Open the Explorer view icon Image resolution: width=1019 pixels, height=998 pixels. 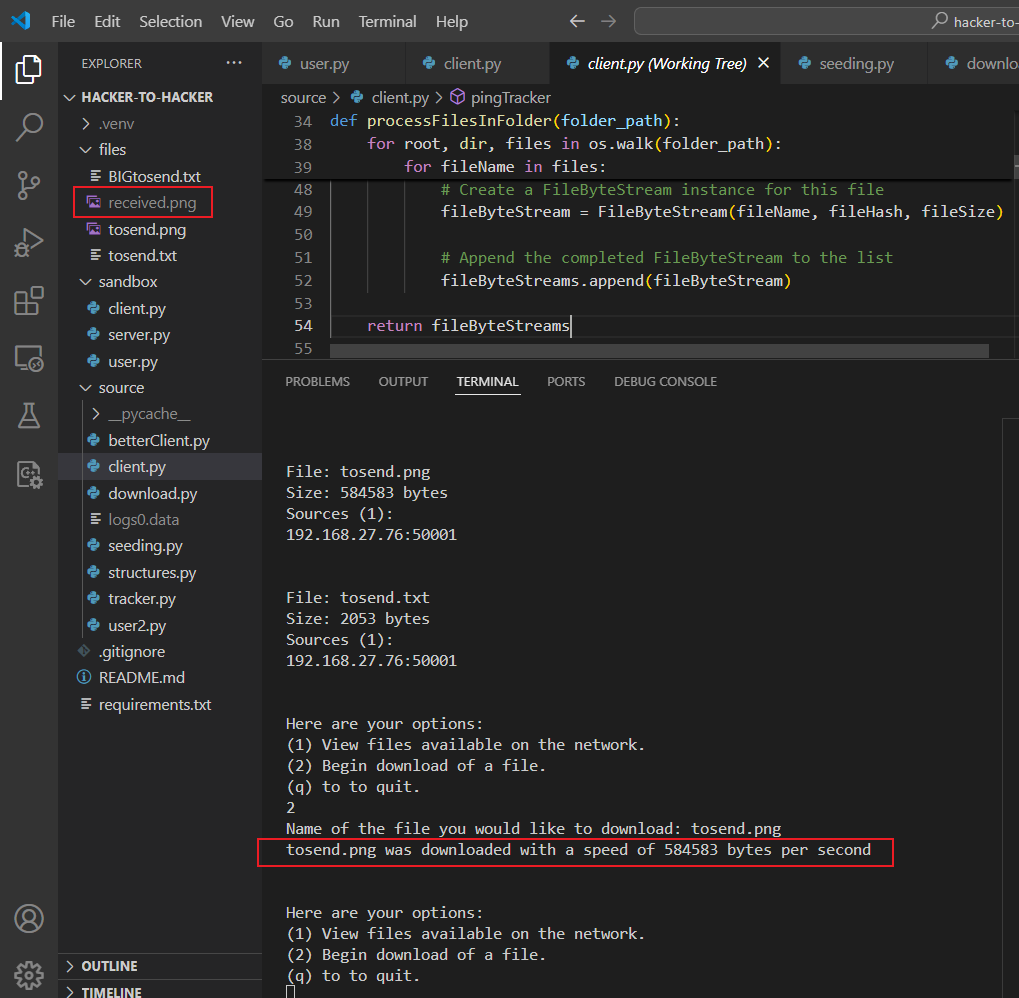point(29,70)
